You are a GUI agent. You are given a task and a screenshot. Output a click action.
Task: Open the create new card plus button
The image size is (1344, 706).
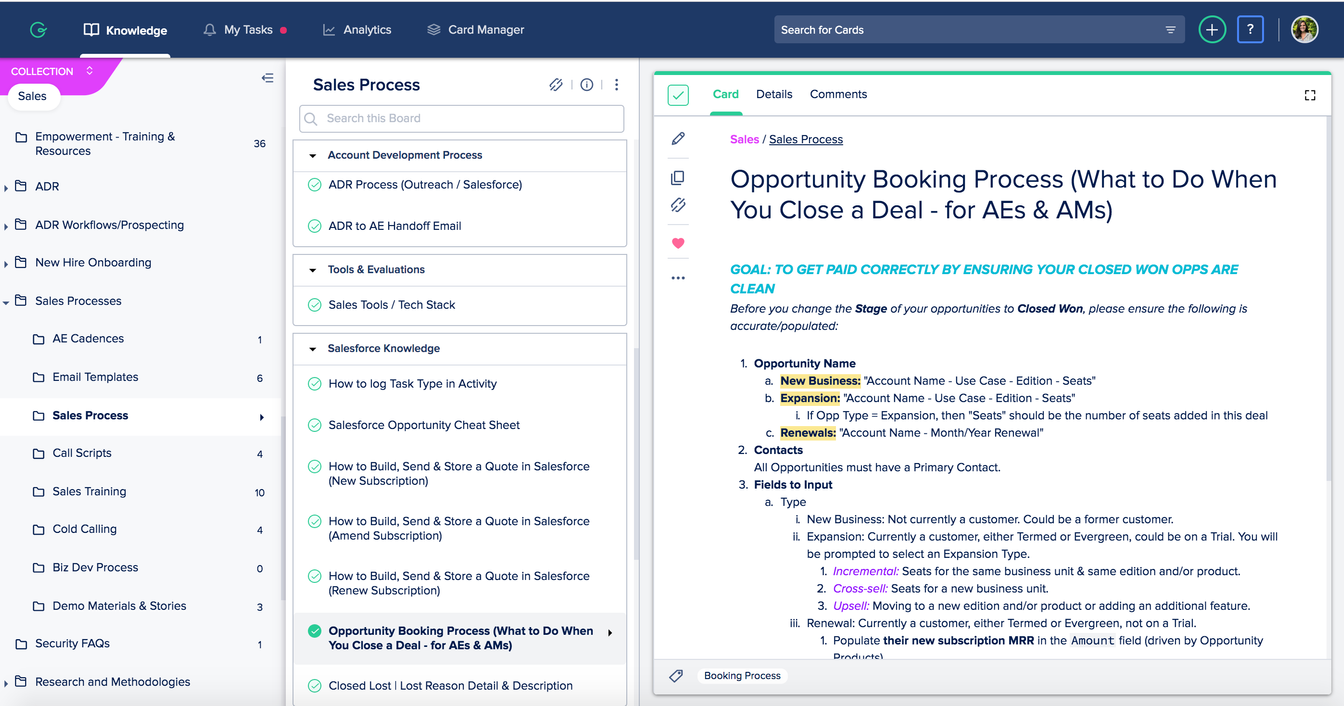[x=1212, y=30]
